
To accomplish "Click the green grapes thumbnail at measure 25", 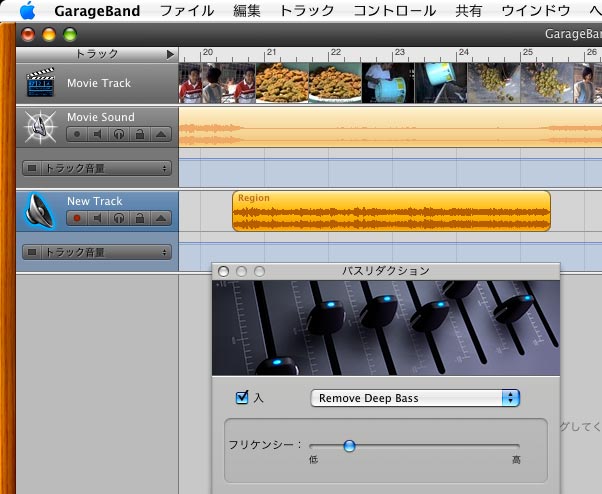I will coord(547,83).
